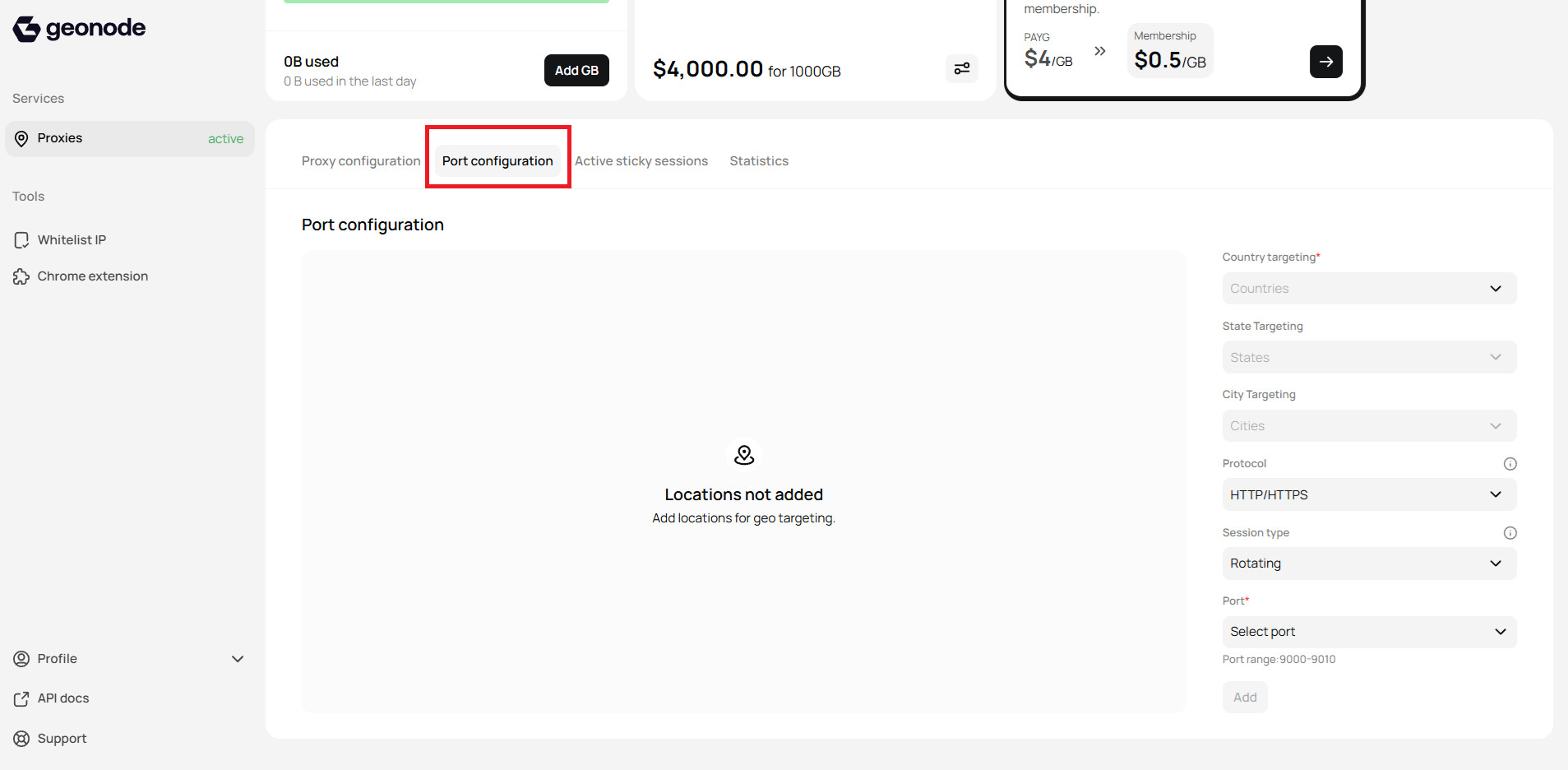Open Whitelist IP tool

(x=72, y=240)
